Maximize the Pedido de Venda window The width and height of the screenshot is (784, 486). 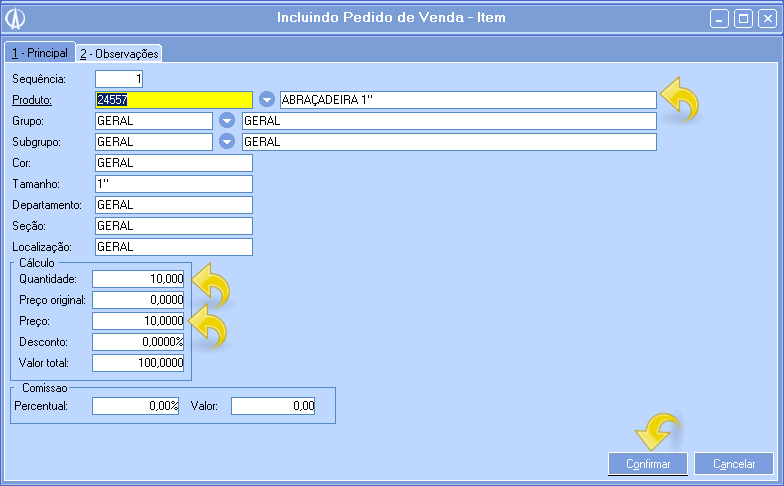coord(743,18)
